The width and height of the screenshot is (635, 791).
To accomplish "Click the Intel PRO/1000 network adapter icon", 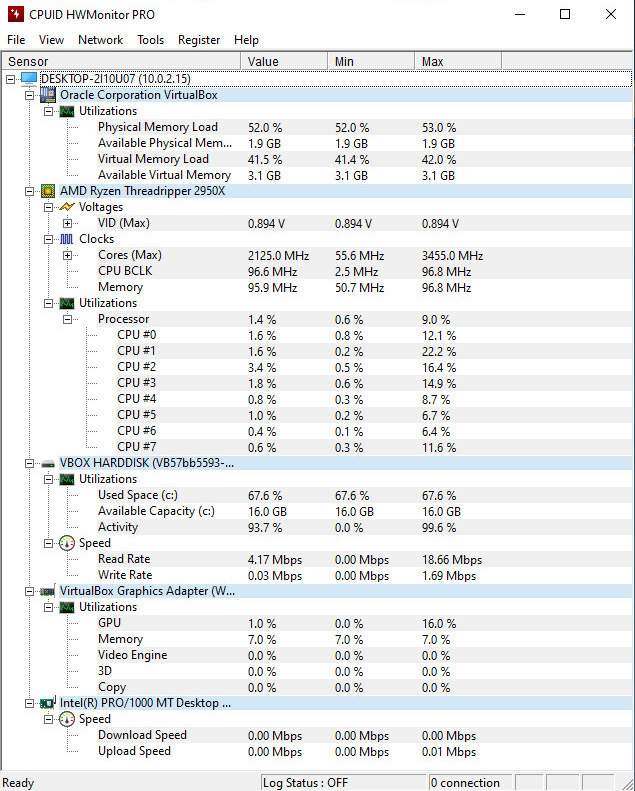I will point(47,703).
